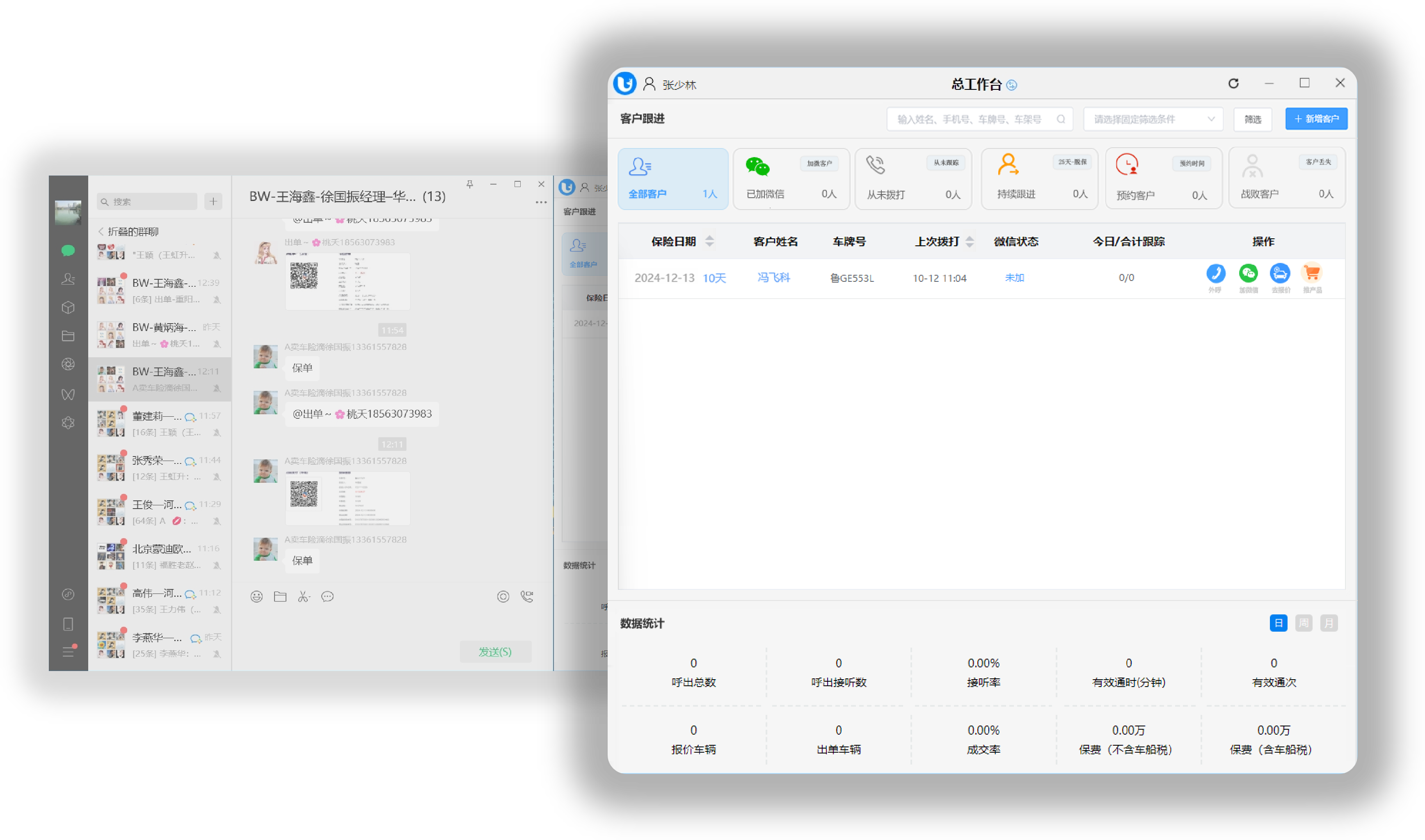Click user name 张少林 in the title bar

point(679,85)
